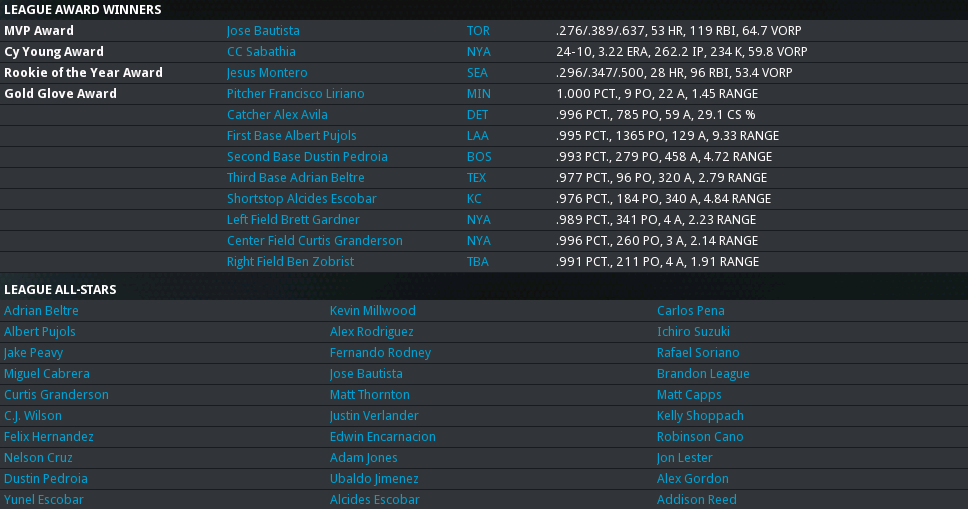The height and width of the screenshot is (509, 970).
Task: Click First Base Albert Pujols link
Action: click(291, 136)
